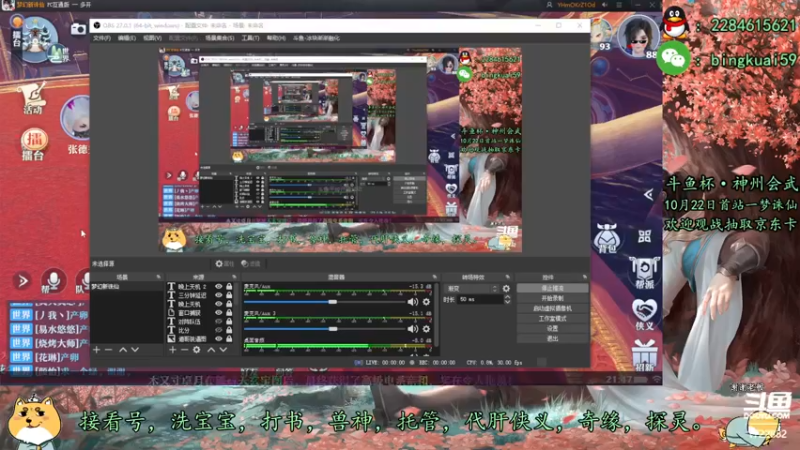Add a new scene with the plus icon under 场景
This screenshot has height=450, width=800.
tap(96, 350)
